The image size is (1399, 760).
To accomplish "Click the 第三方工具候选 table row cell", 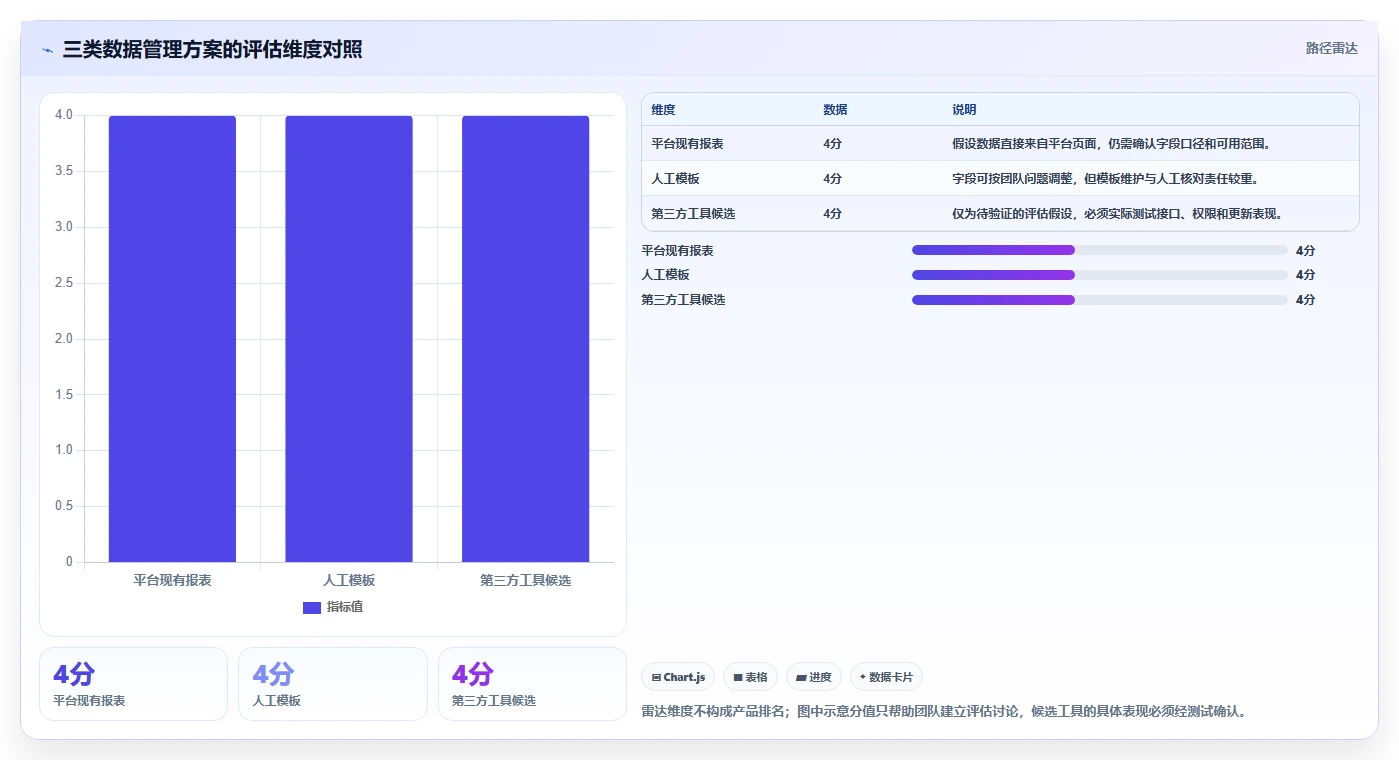I will (693, 214).
